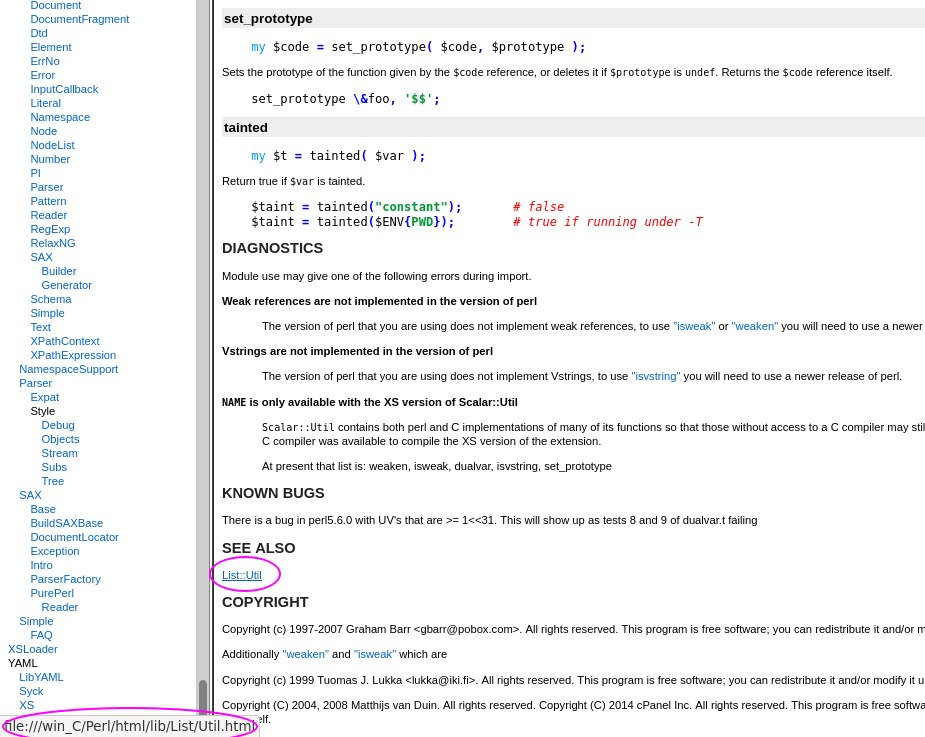Open Literal in the sidebar

pos(45,103)
